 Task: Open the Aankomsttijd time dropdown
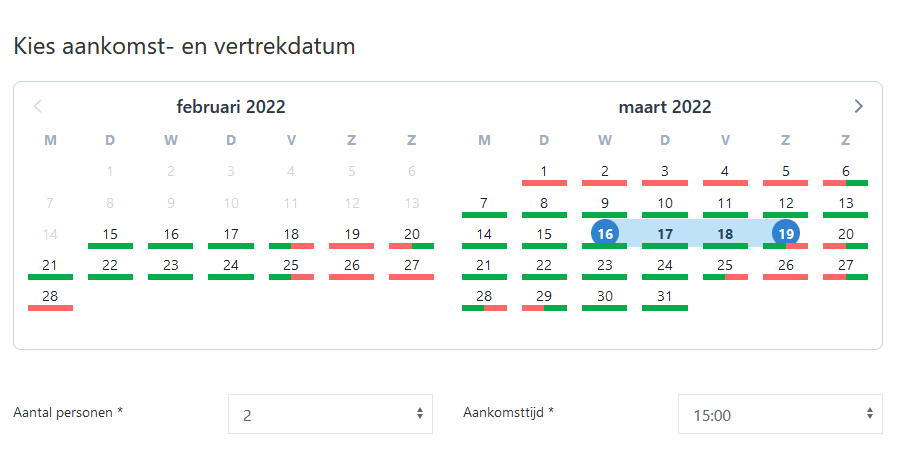[780, 414]
